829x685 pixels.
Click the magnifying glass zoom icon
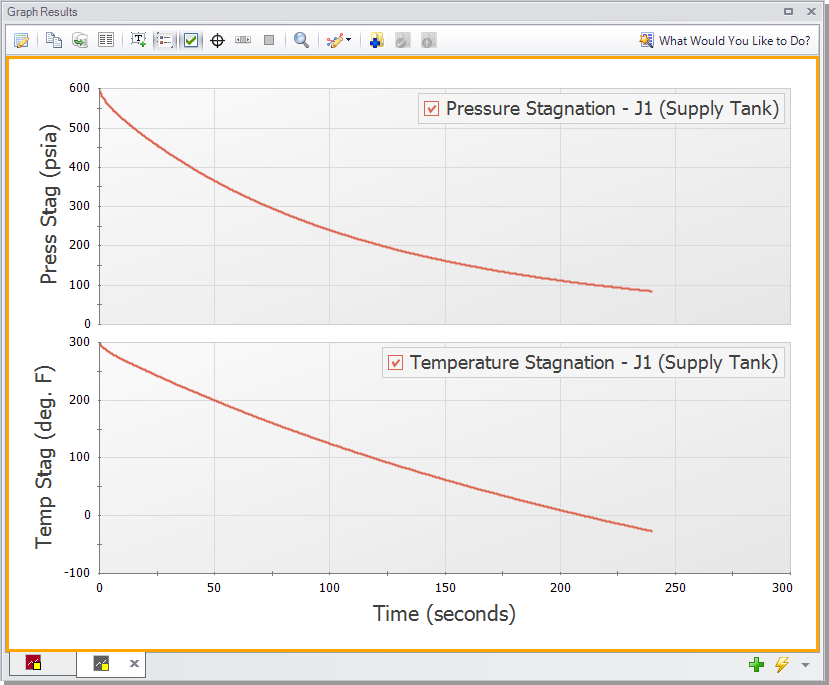[x=301, y=41]
